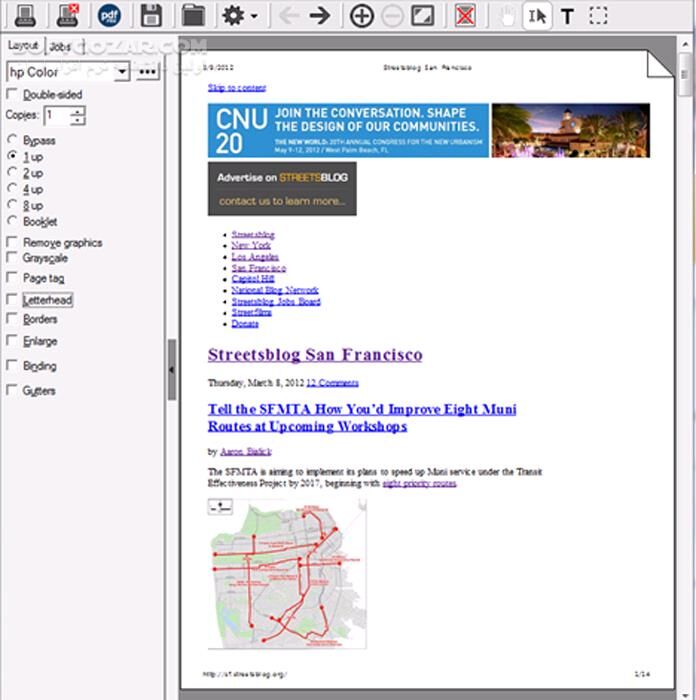
Task: Select the arrow pointer selection tool
Action: (x=537, y=15)
